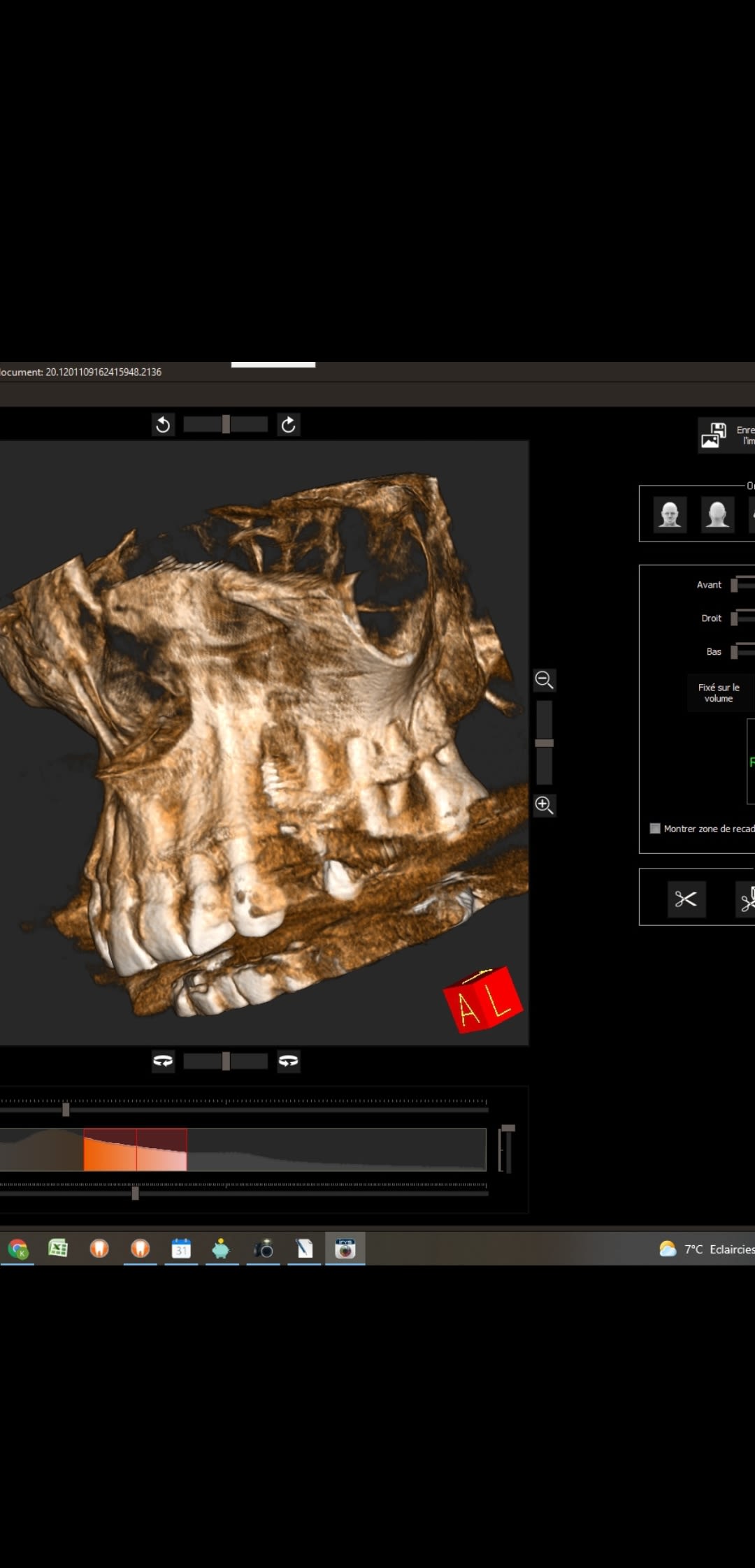This screenshot has height=1568, width=755.
Task: Click the orange highlighted histogram range
Action: coord(135,1149)
